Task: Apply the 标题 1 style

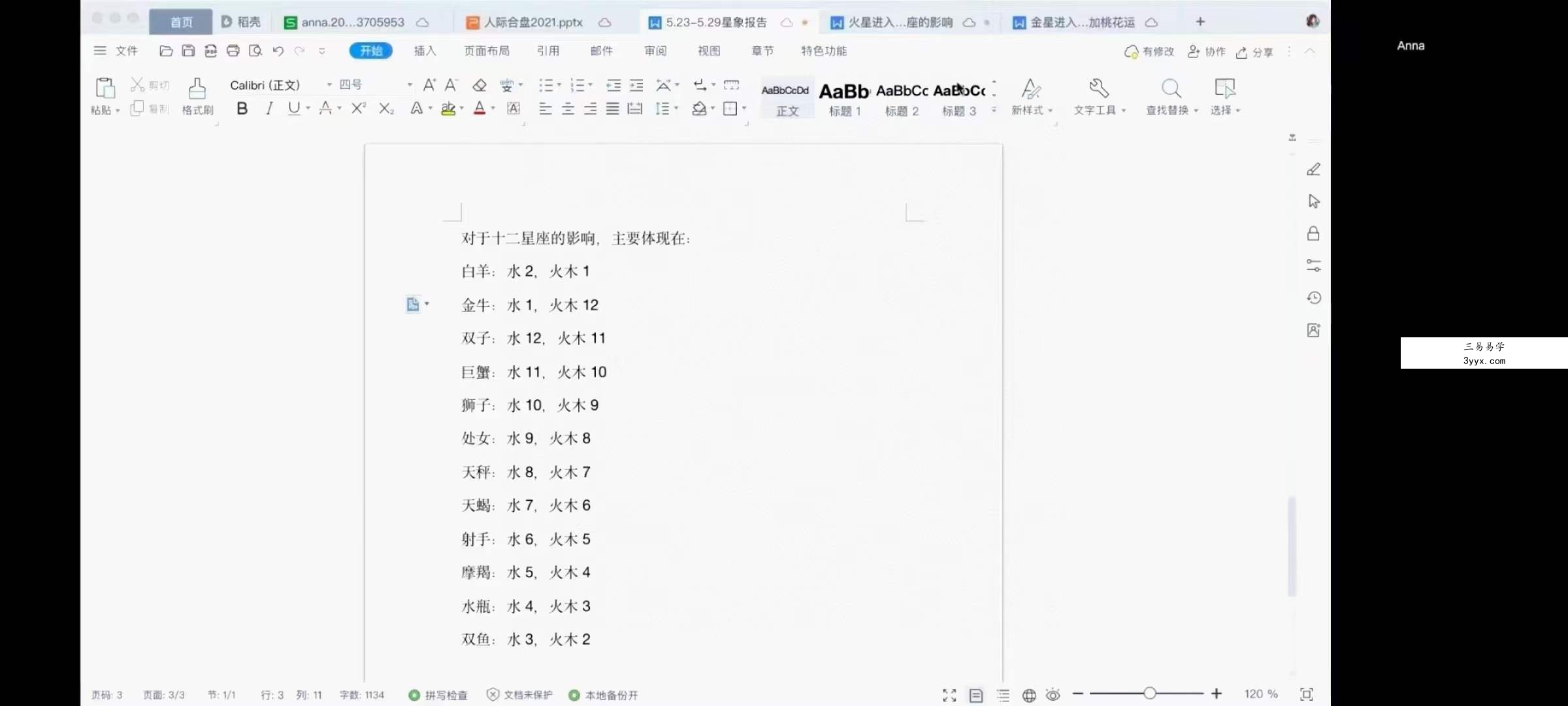Action: [x=844, y=99]
